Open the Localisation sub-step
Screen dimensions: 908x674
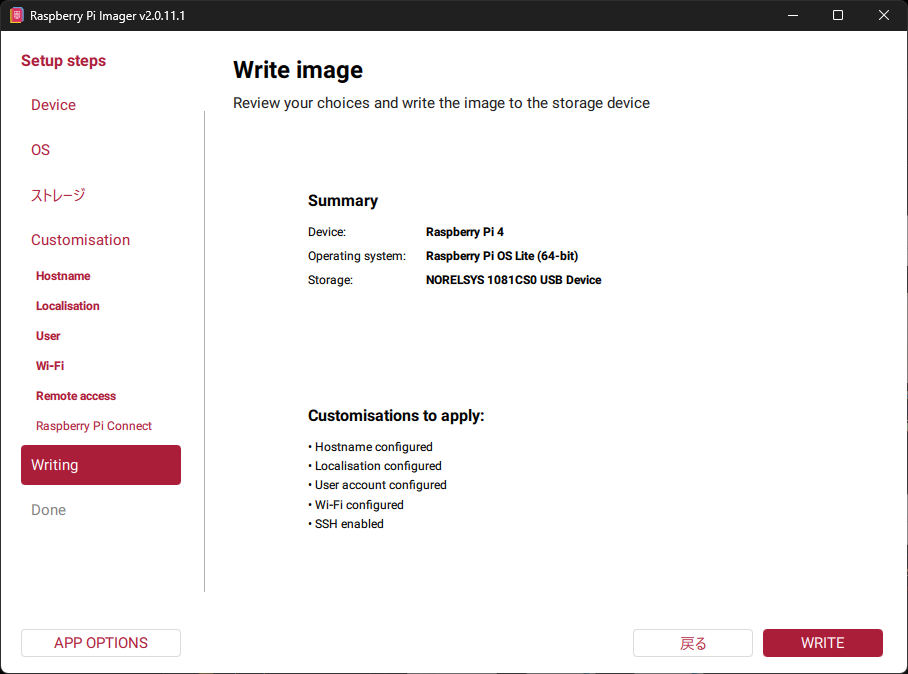(x=68, y=306)
